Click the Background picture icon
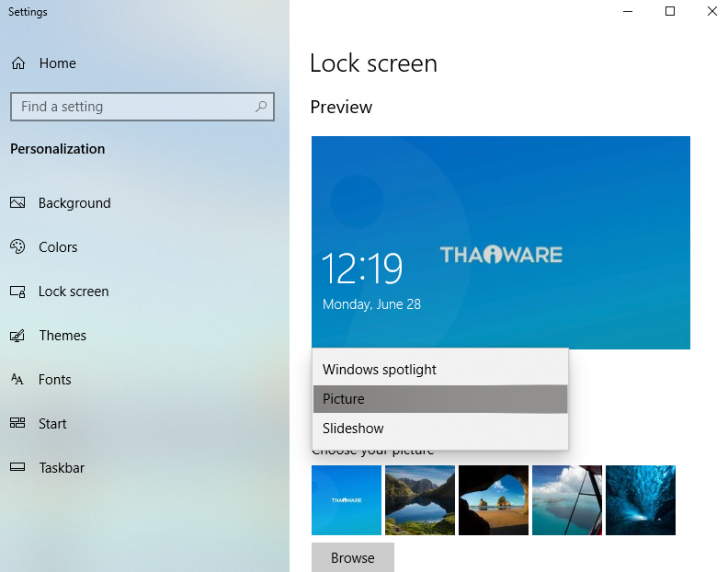This screenshot has height=572, width=728. point(18,203)
